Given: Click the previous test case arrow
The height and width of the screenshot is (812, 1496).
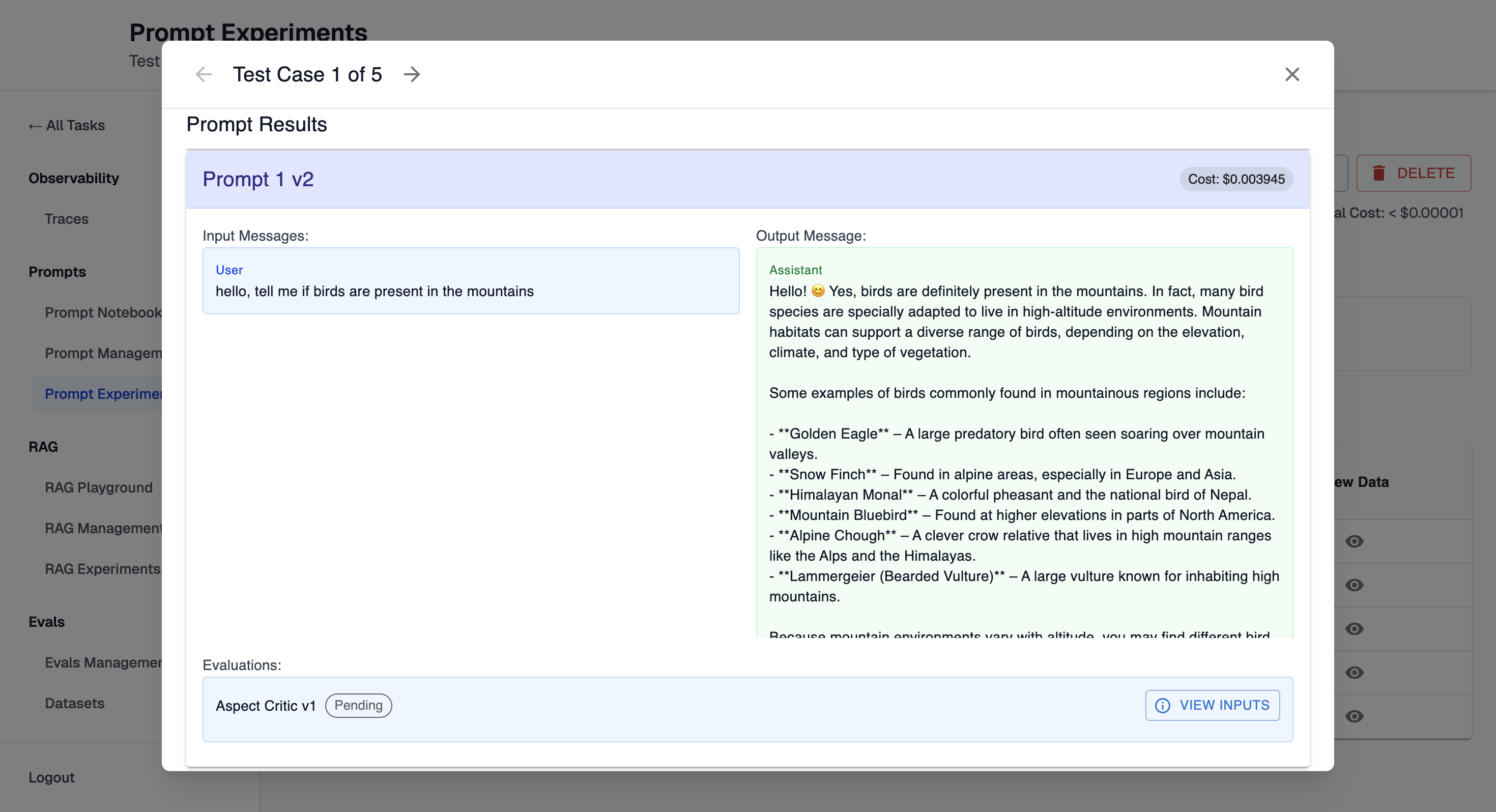Looking at the screenshot, I should [x=203, y=74].
